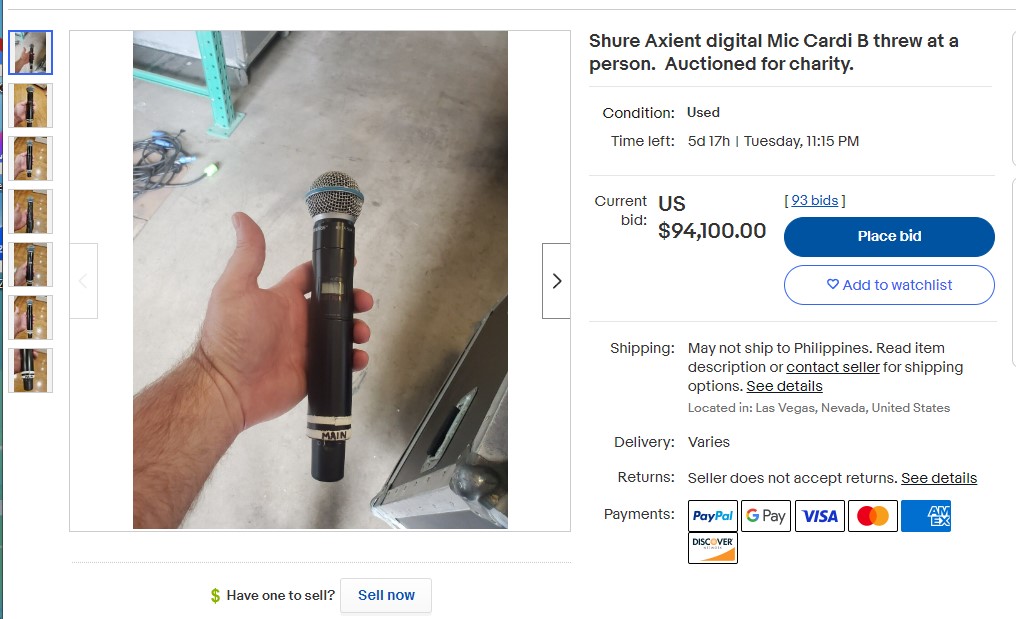This screenshot has width=1016, height=619.
Task: Go to previous gallery image arrow
Action: (83, 281)
